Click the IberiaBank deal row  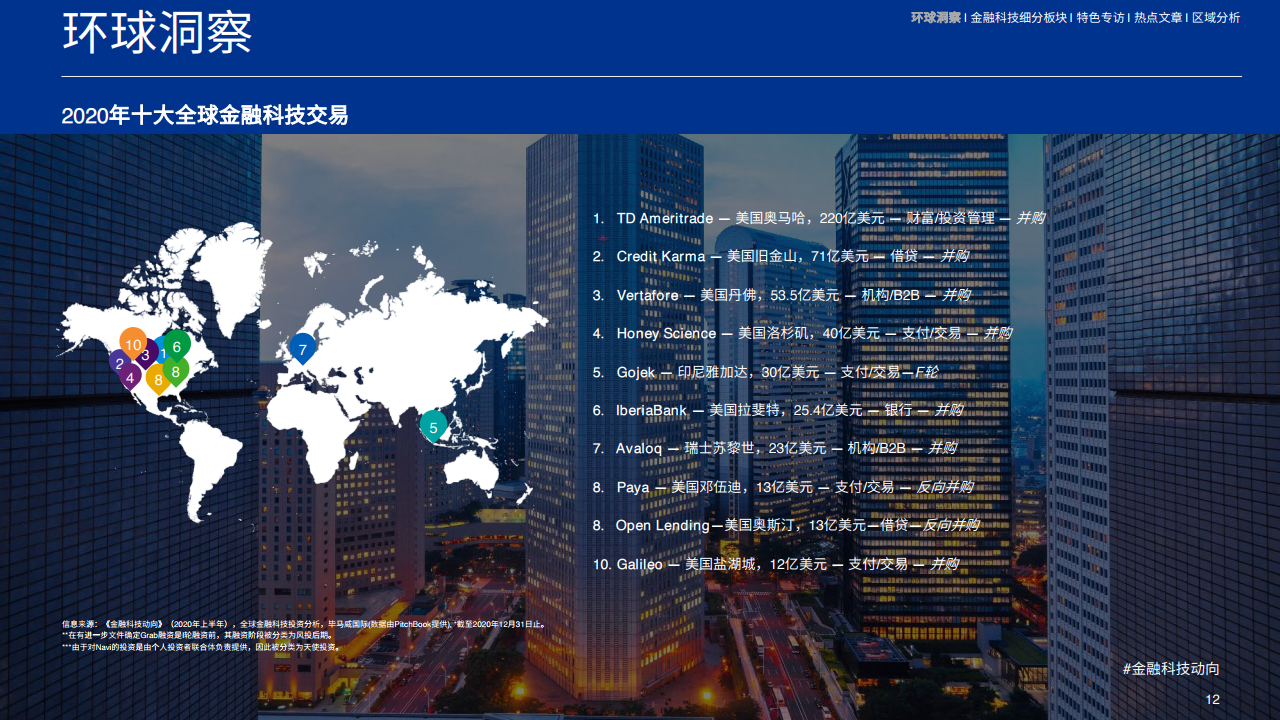(x=777, y=410)
